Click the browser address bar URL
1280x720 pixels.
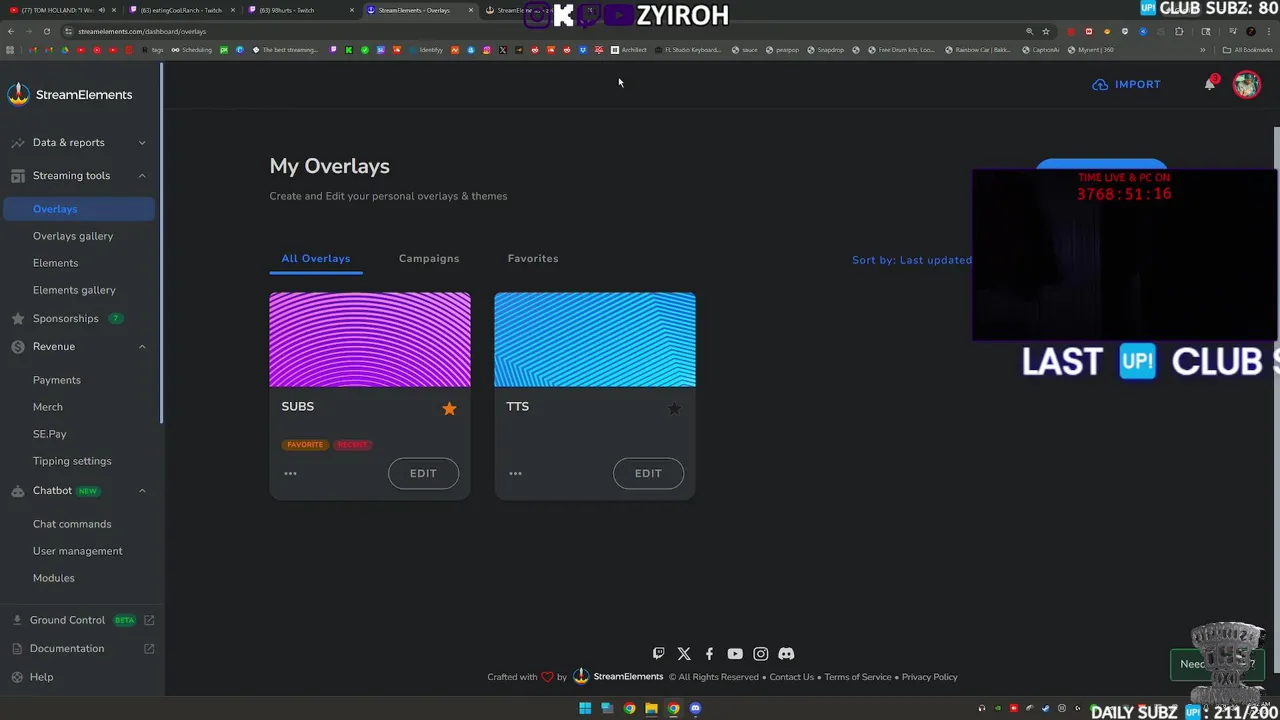click(142, 31)
